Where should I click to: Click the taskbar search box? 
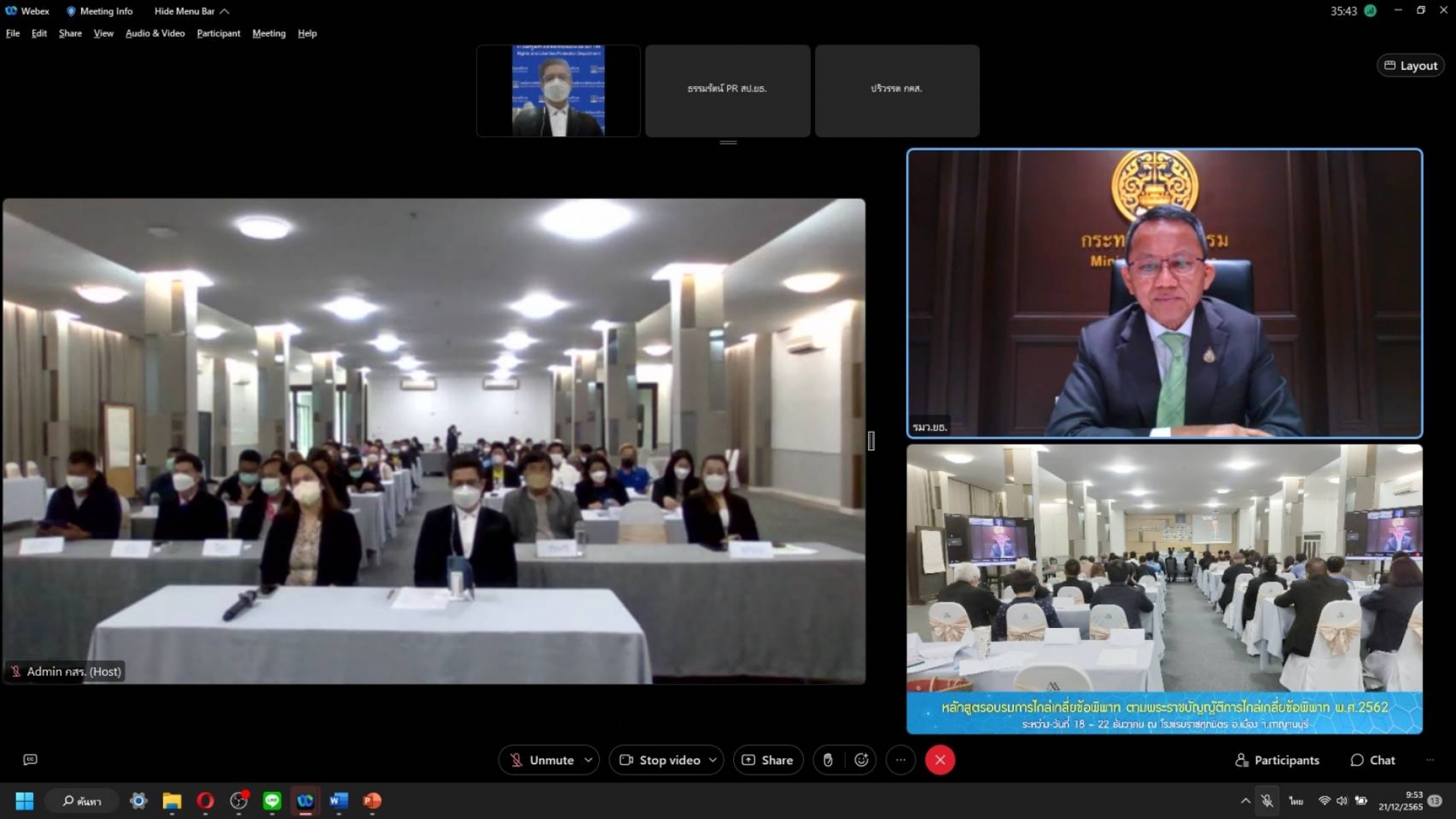click(x=82, y=801)
